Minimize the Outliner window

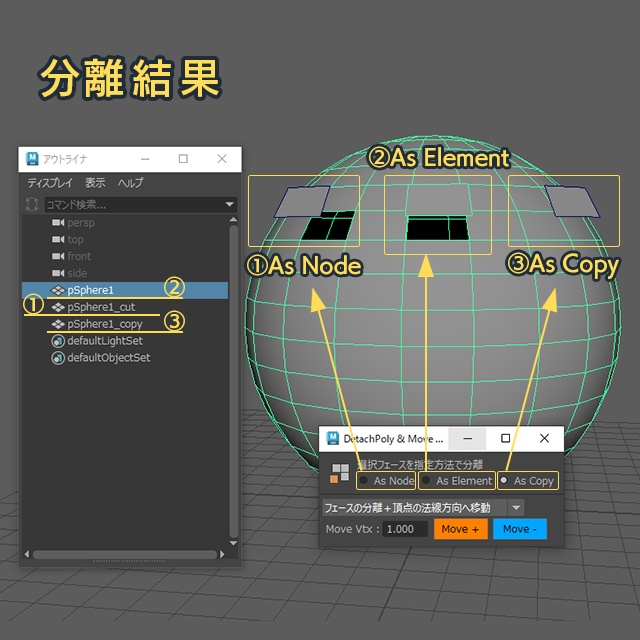tap(145, 159)
